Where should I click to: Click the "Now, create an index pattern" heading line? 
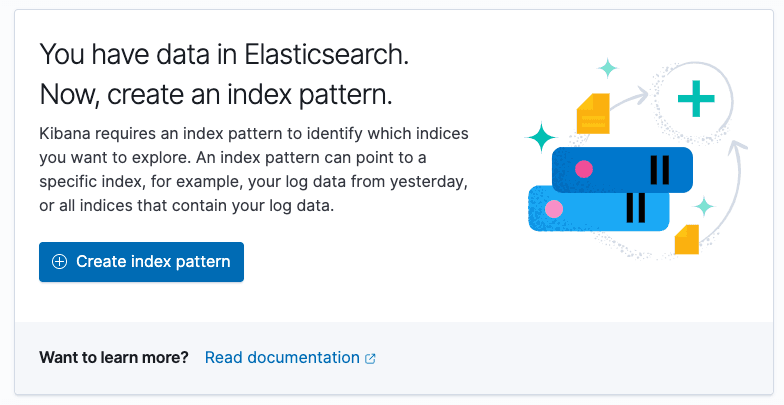(x=216, y=95)
